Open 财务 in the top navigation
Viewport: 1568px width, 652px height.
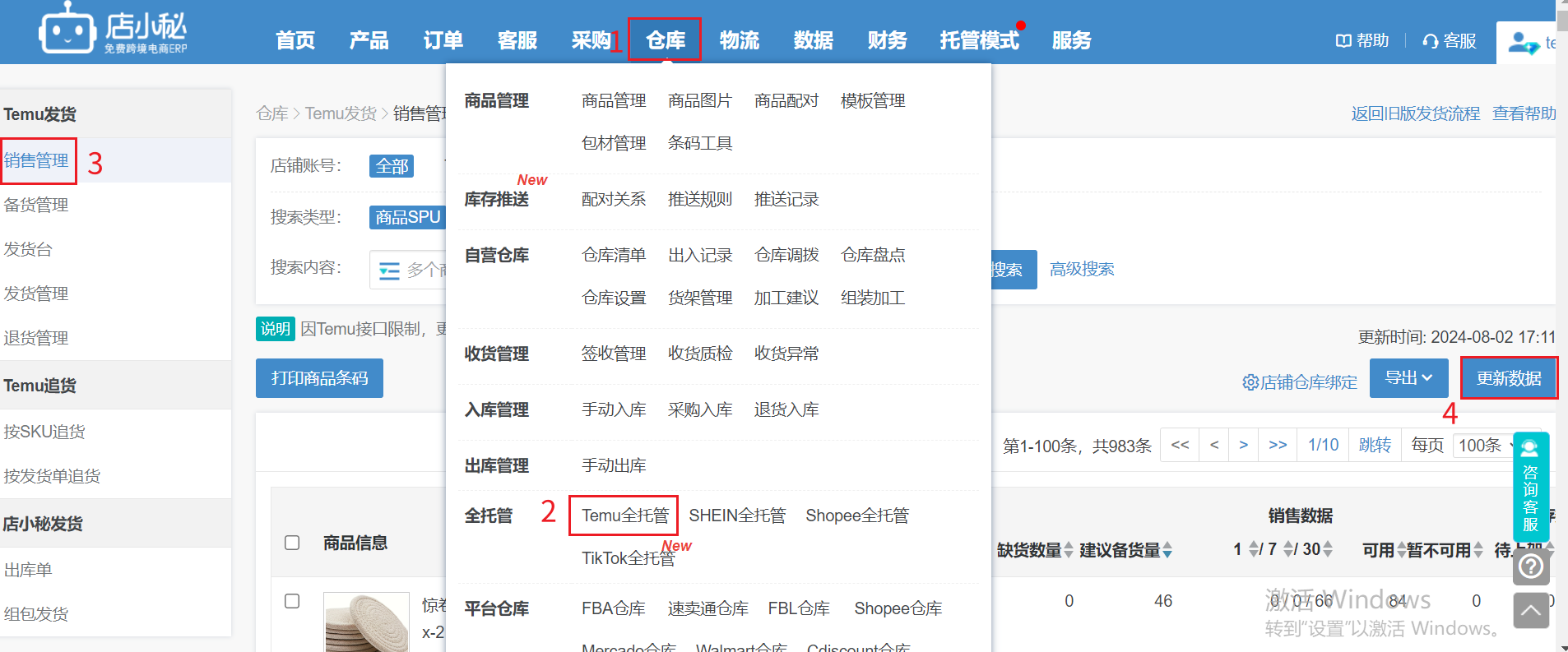pos(887,40)
